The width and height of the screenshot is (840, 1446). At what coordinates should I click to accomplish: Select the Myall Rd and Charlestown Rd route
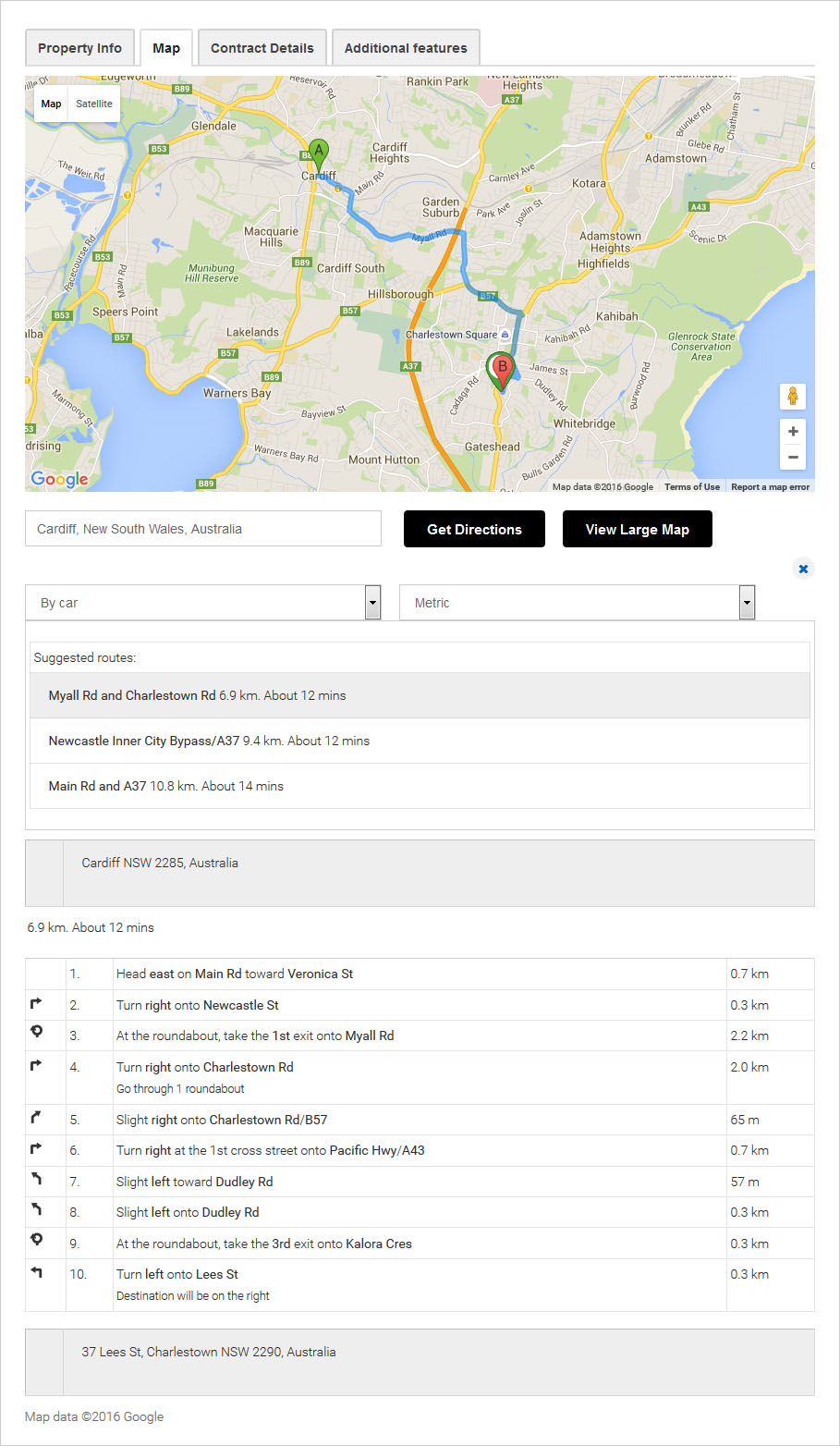(420, 695)
